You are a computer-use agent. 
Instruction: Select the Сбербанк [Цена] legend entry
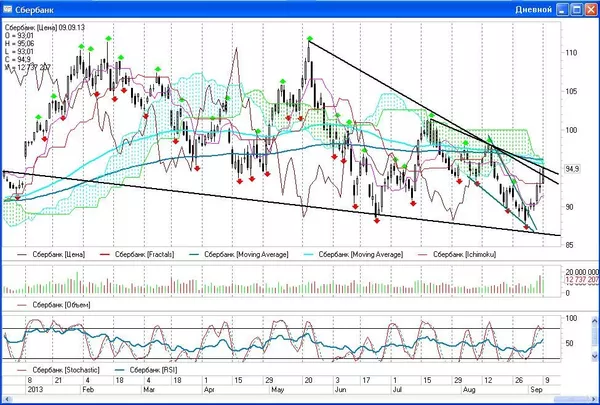(51, 254)
